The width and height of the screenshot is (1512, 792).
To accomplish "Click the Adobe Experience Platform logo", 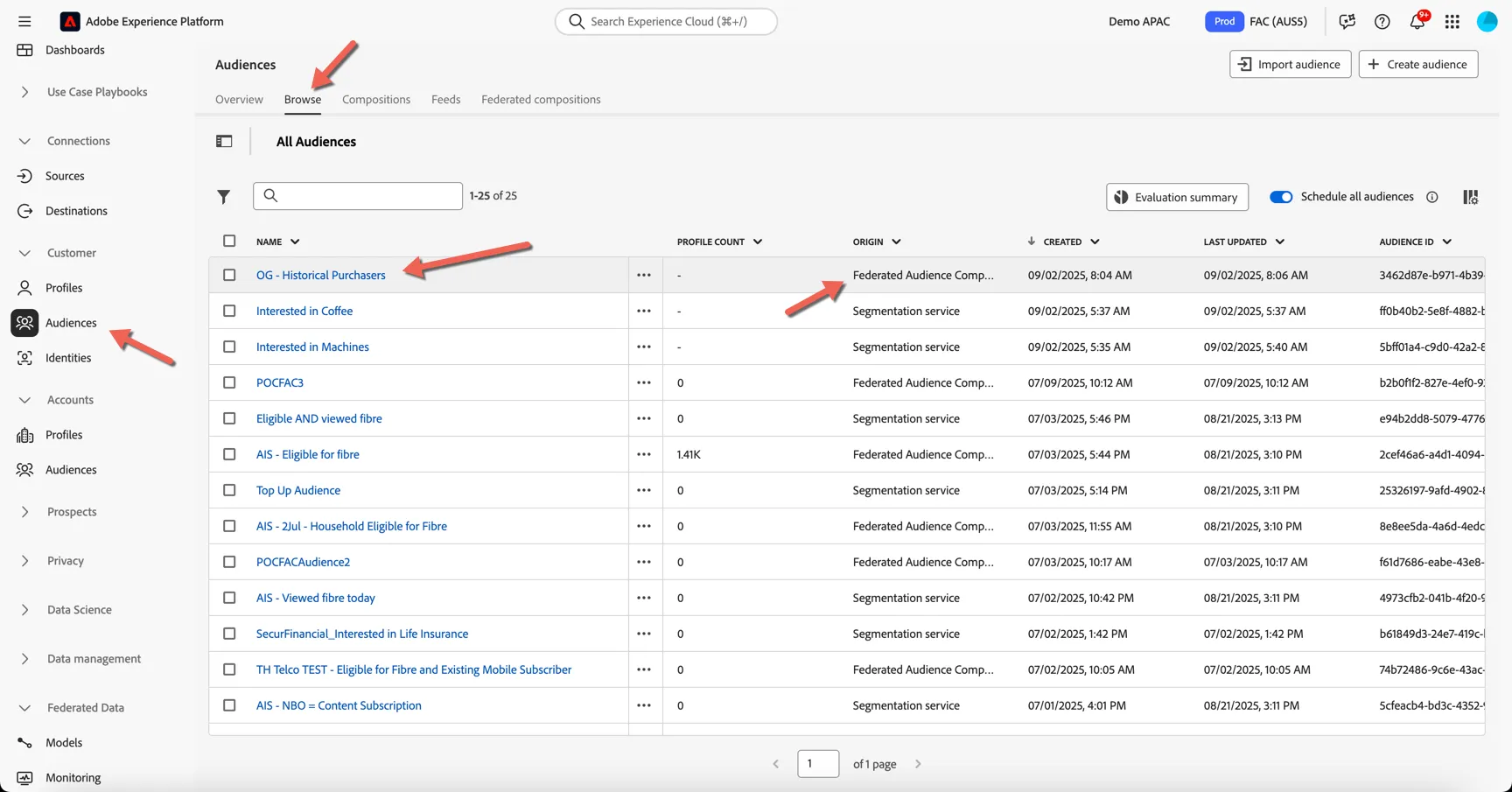I will pos(70,21).
